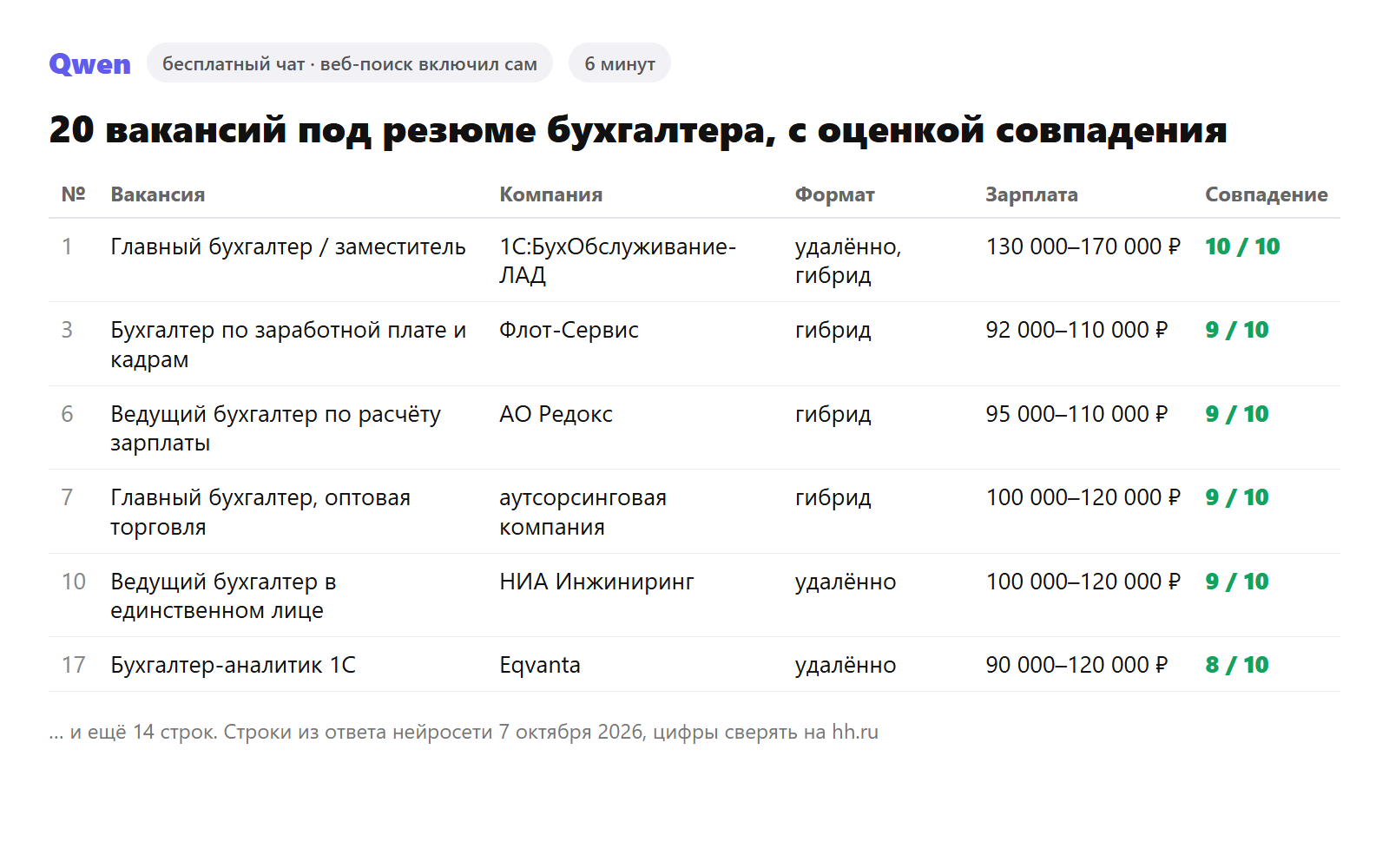Click the '№' column header
The height and width of the screenshot is (868, 1389).
(x=73, y=194)
